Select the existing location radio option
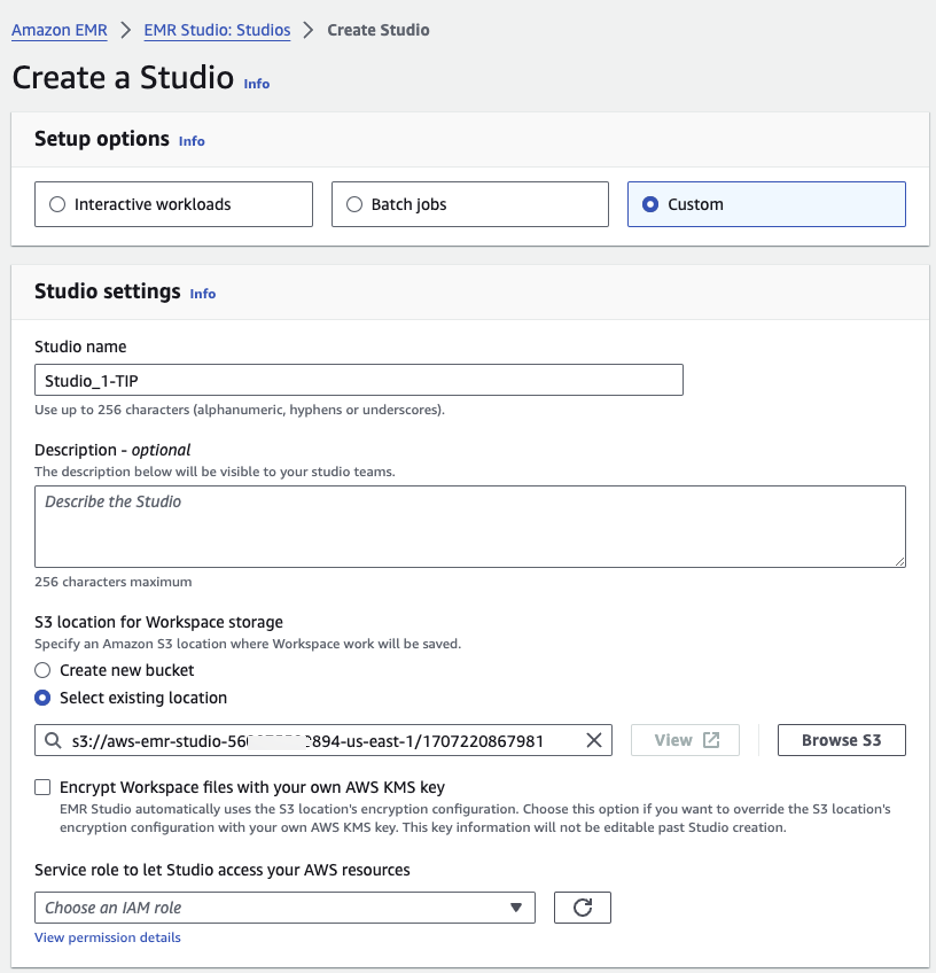Viewport: 936px width, 974px height. 41,697
